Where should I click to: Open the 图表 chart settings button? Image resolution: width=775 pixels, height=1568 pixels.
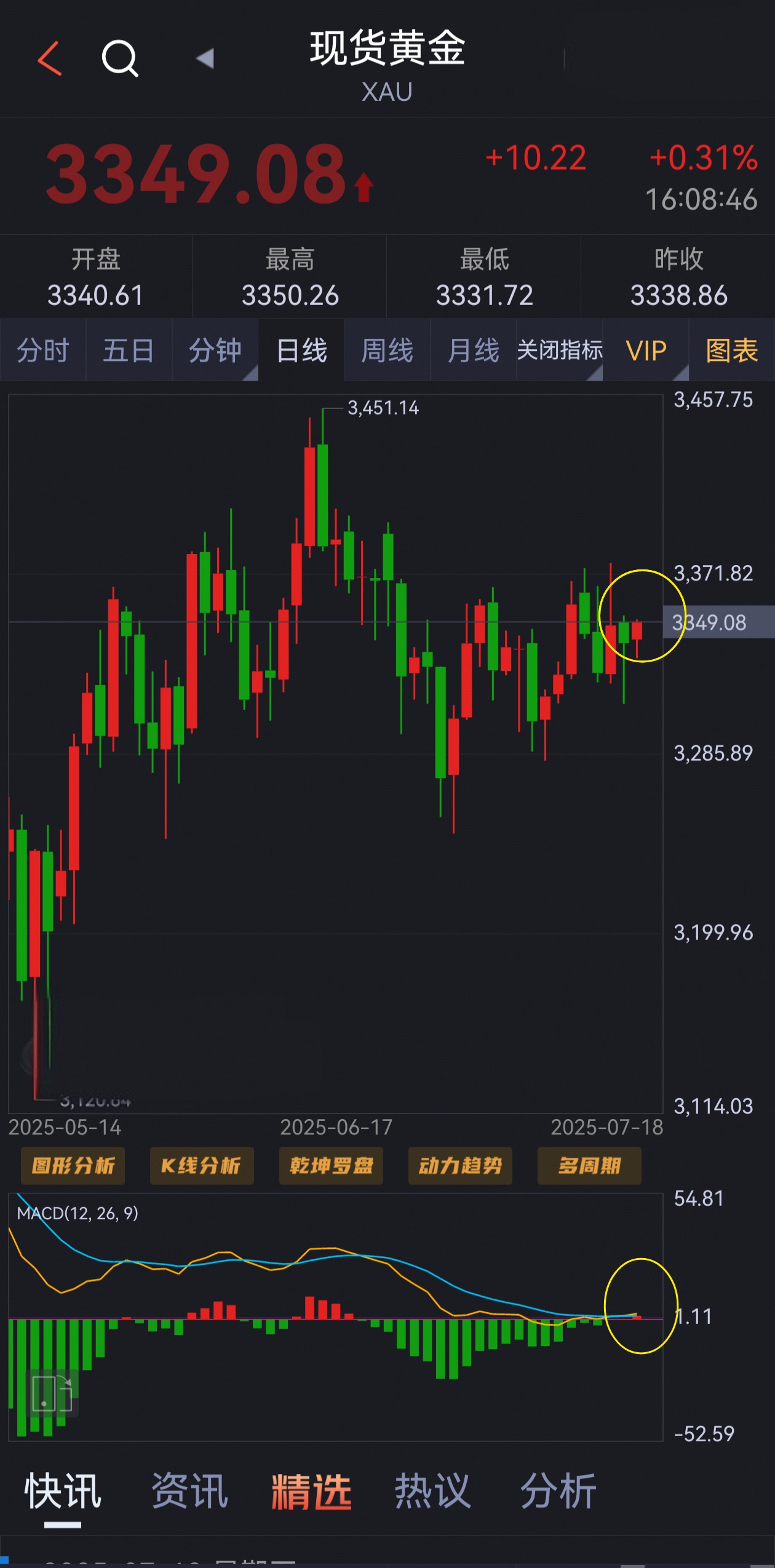click(x=732, y=350)
